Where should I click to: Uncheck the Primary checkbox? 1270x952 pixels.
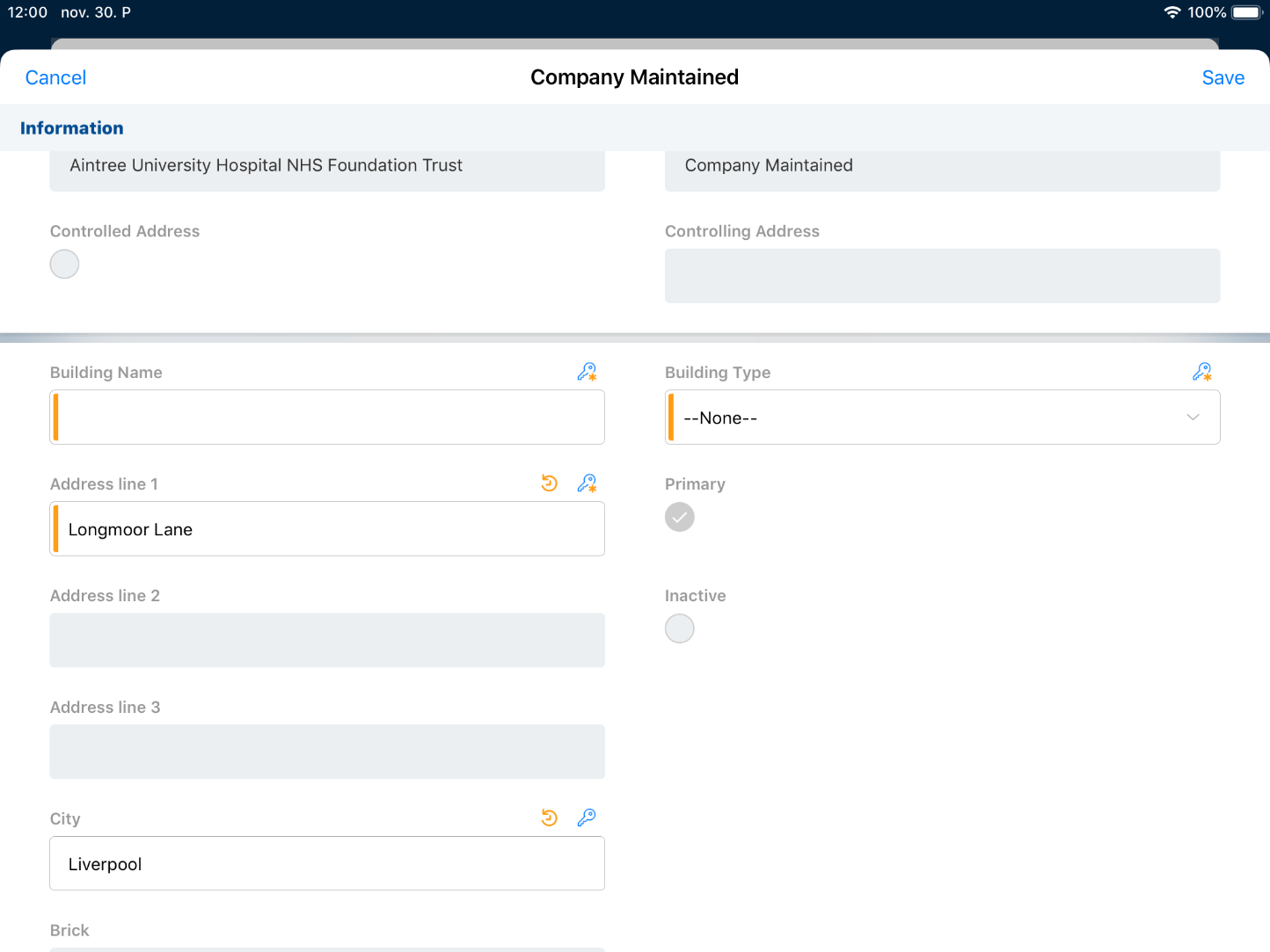(x=679, y=517)
